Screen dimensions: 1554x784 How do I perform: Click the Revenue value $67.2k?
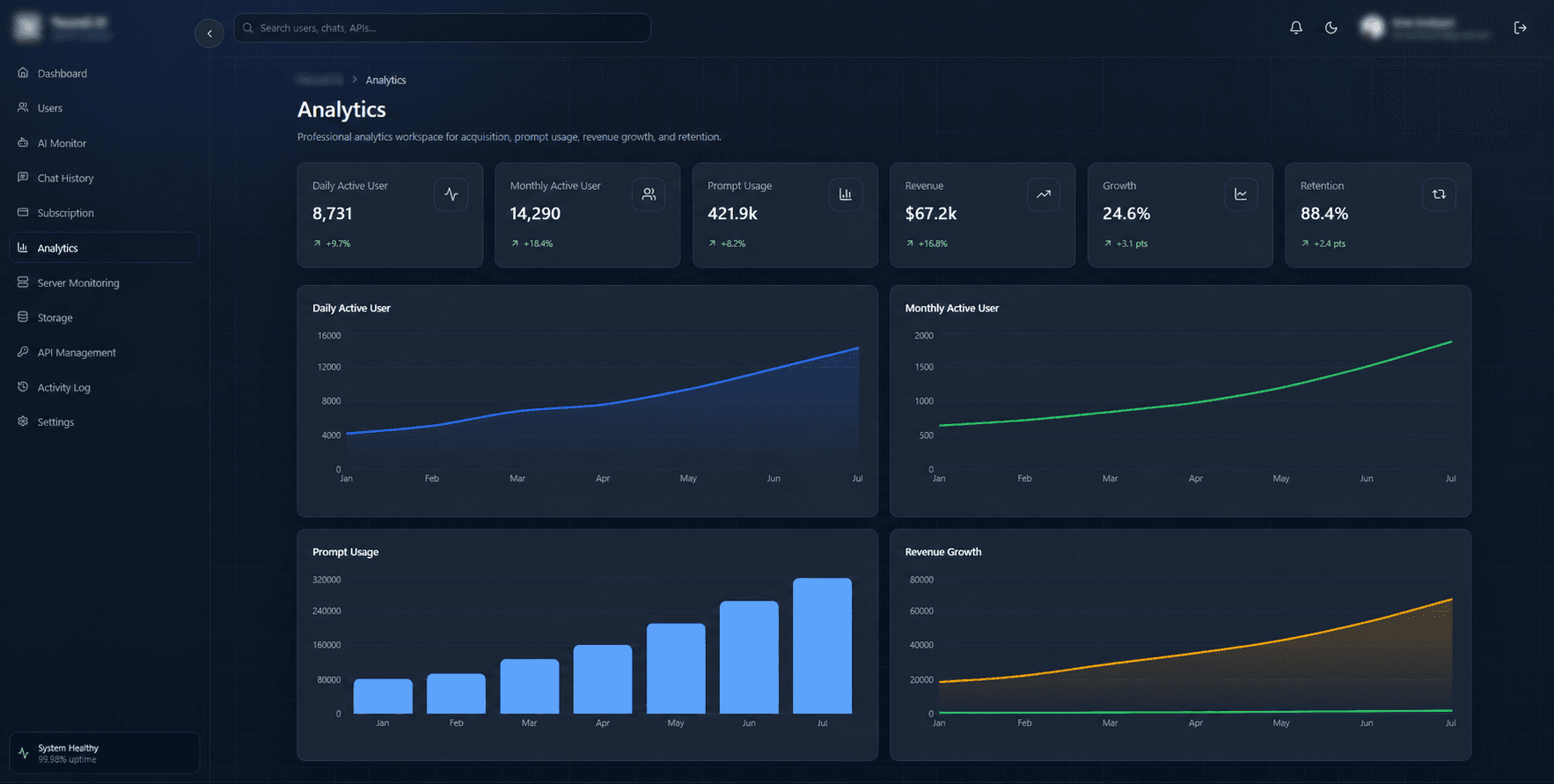point(931,214)
